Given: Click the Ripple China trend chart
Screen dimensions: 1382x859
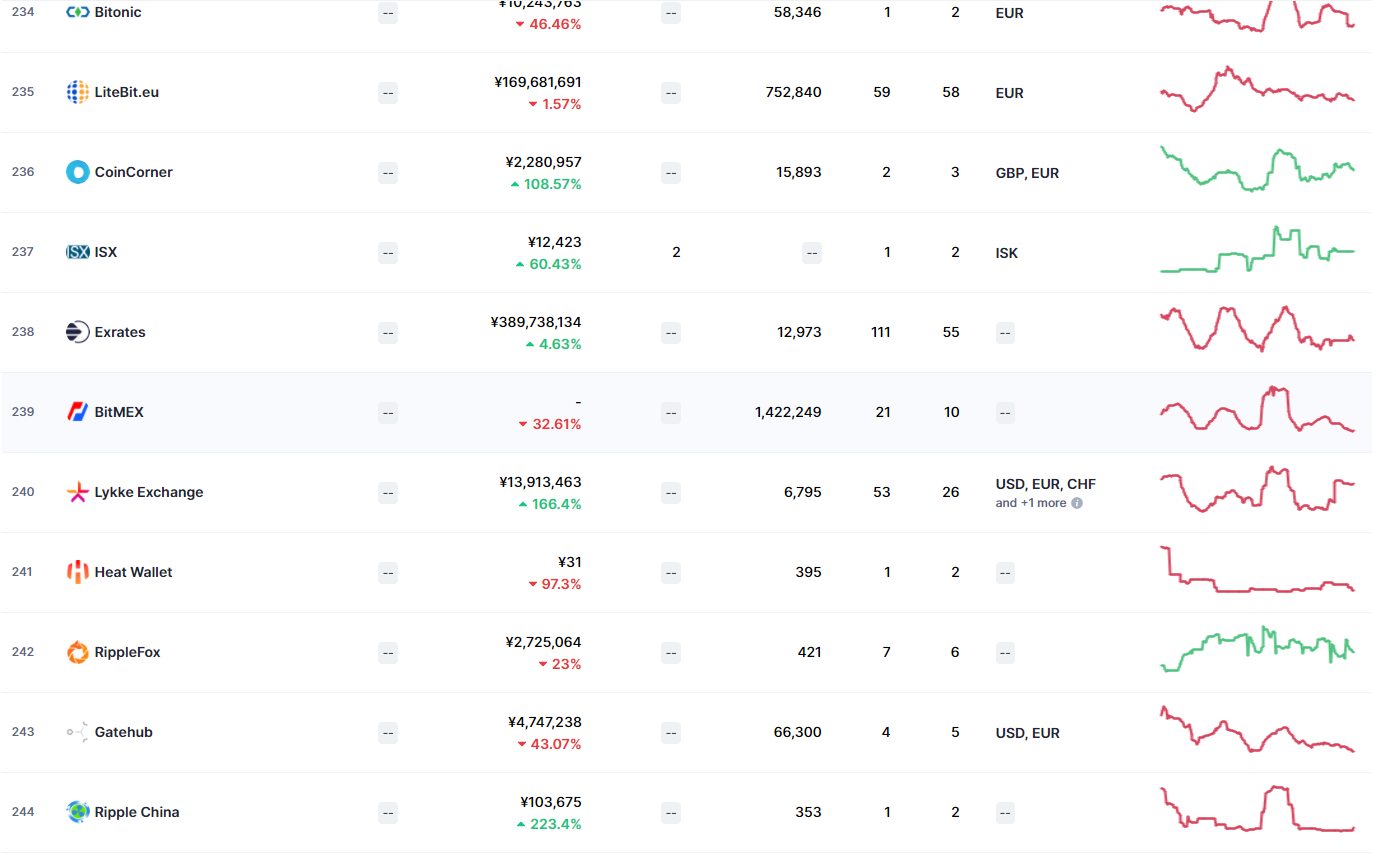Looking at the screenshot, I should coord(1258,811).
